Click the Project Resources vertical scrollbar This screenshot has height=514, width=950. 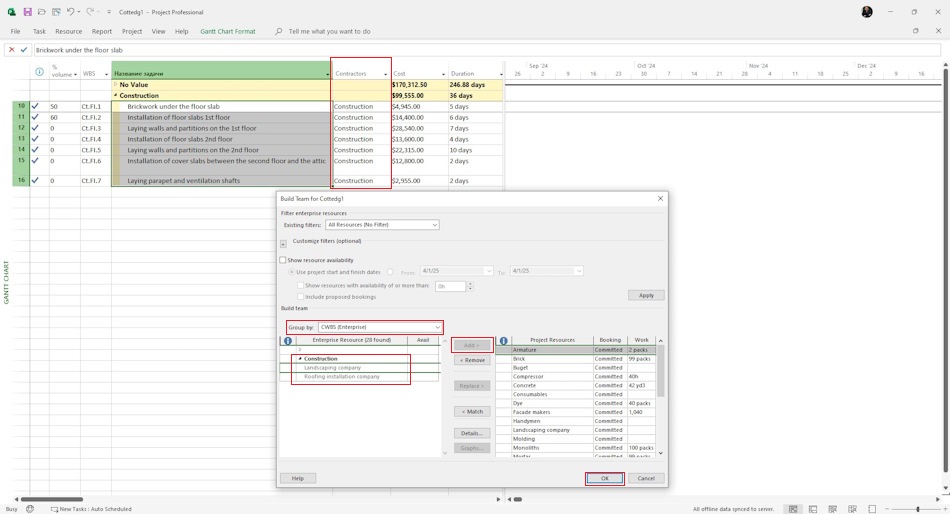[660, 371]
